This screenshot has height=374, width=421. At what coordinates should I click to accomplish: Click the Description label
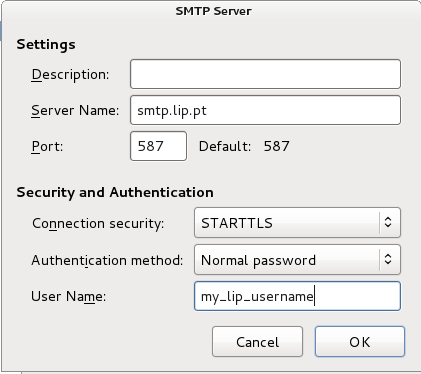point(70,75)
